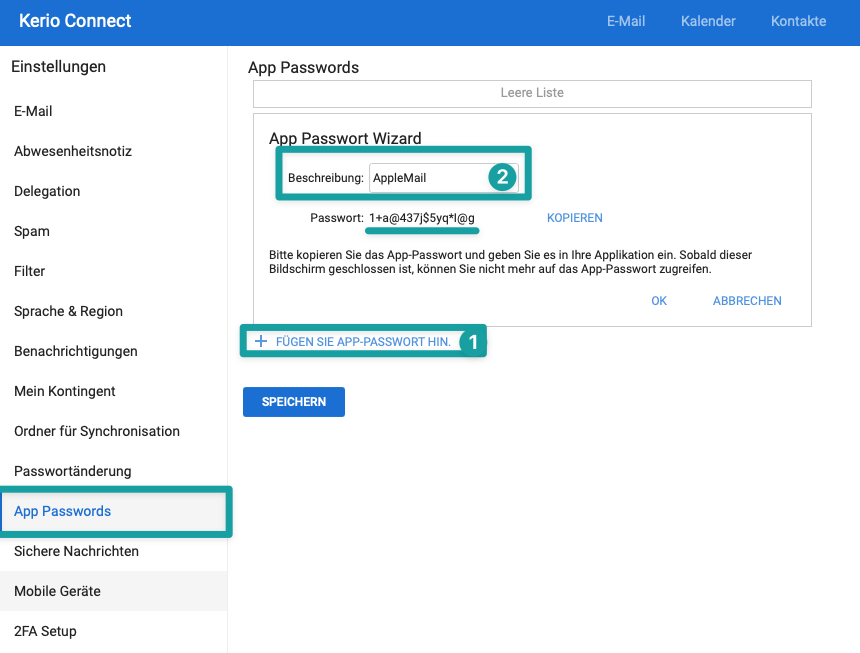860x653 pixels.
Task: Confirm the wizard with OK
Action: pos(659,301)
